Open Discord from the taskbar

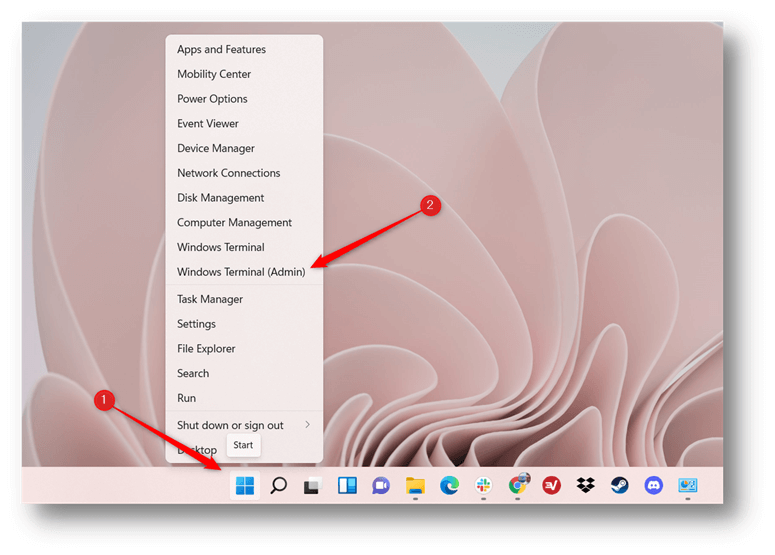click(654, 485)
